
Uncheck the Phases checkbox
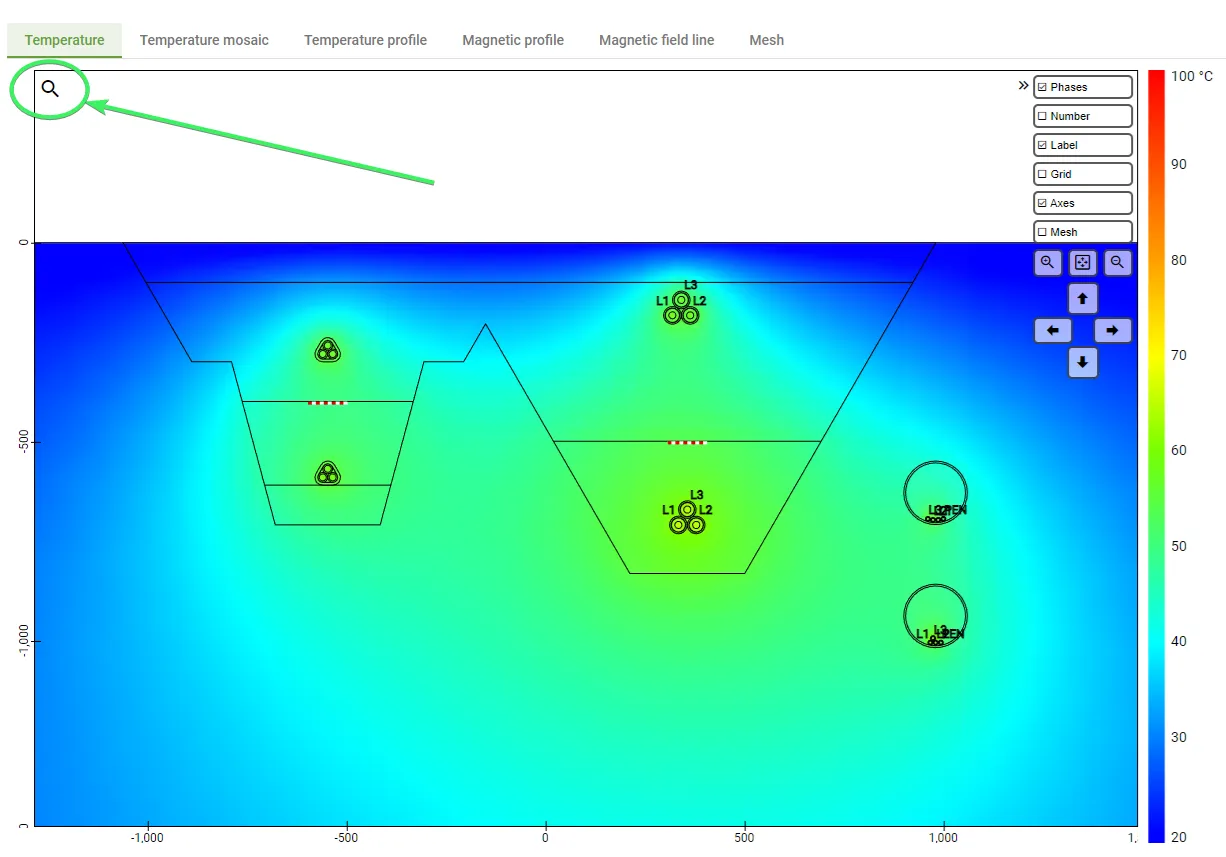tap(1042, 88)
